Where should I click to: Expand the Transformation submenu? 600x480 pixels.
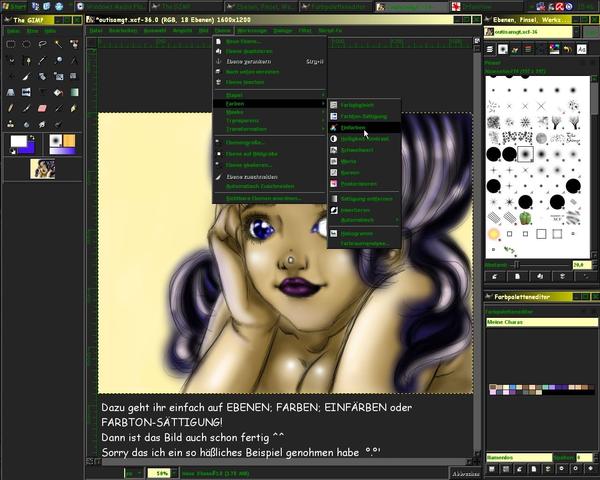tap(270, 129)
